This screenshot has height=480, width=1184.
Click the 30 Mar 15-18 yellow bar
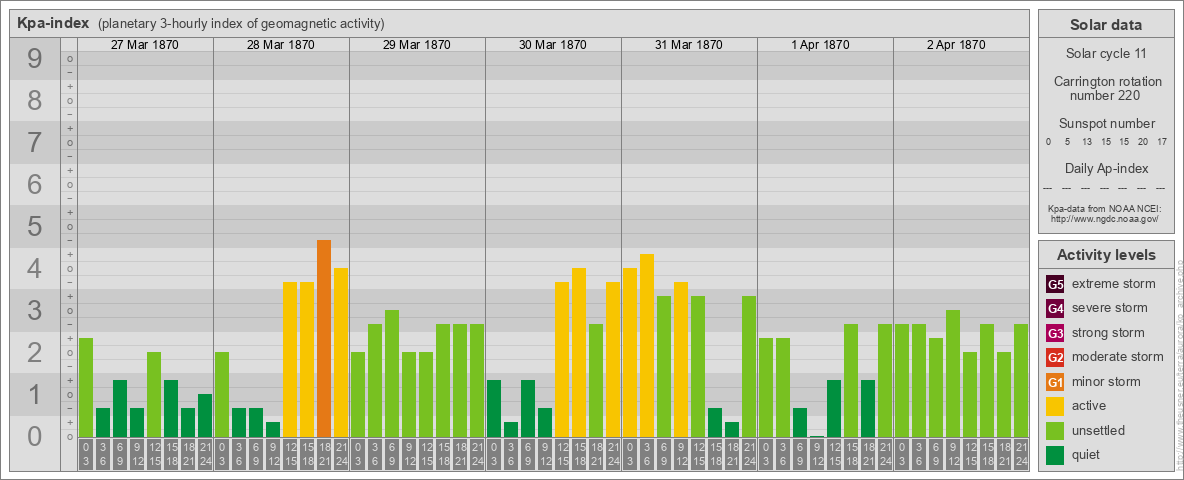click(579, 352)
